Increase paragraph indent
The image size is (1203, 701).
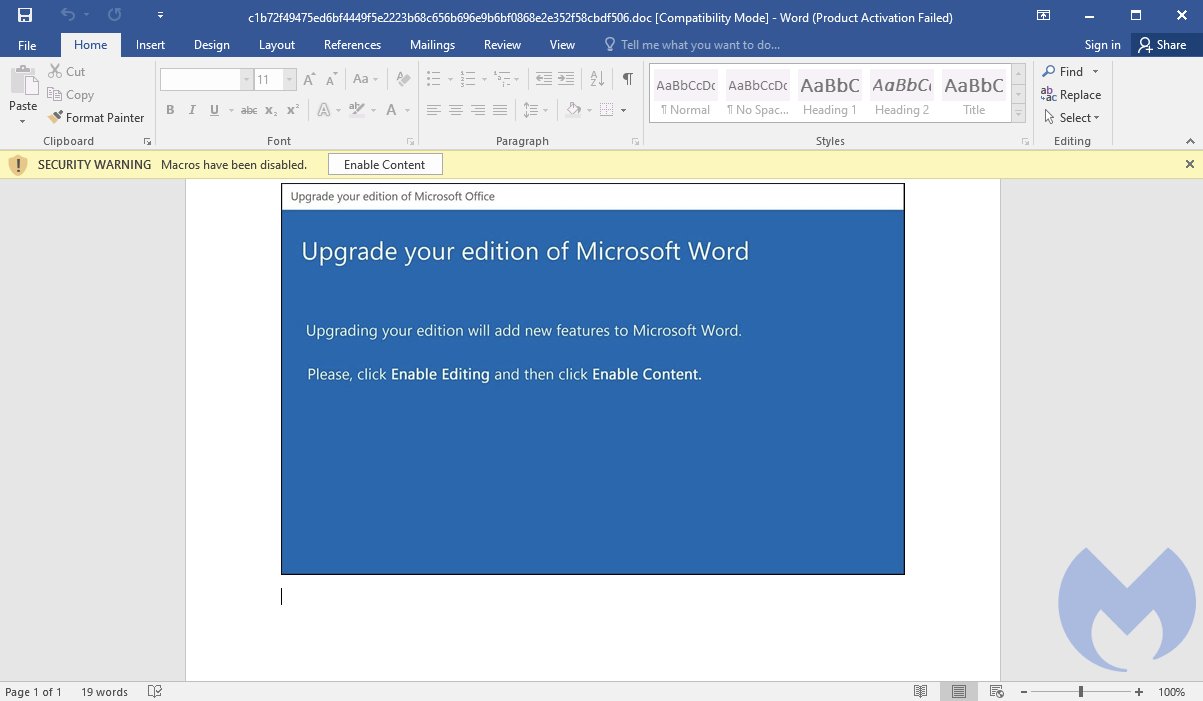pyautogui.click(x=566, y=79)
